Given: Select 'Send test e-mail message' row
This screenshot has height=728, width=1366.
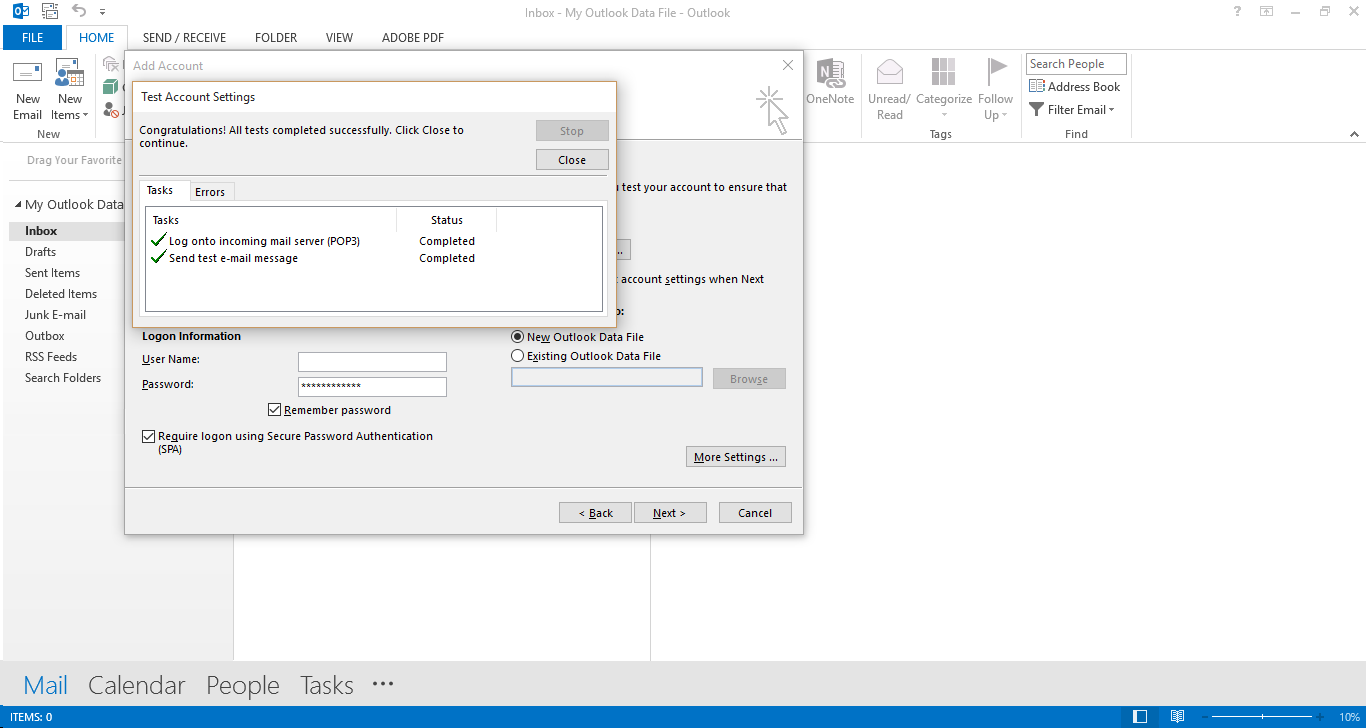Looking at the screenshot, I should point(373,258).
